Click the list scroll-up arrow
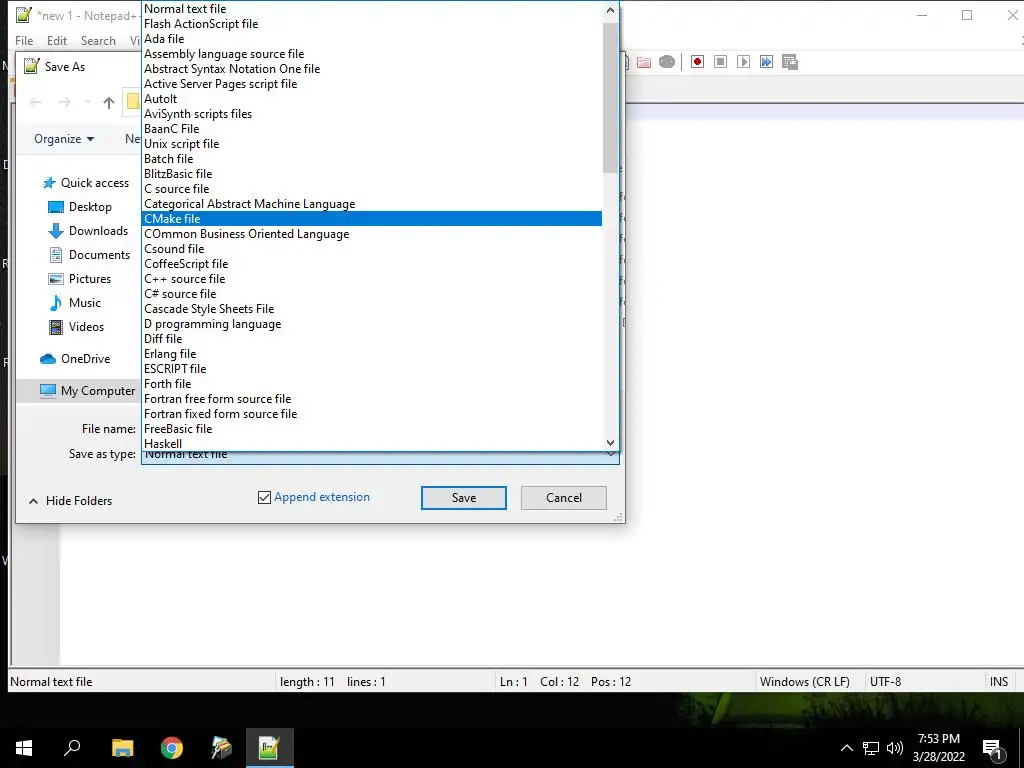 pos(610,10)
